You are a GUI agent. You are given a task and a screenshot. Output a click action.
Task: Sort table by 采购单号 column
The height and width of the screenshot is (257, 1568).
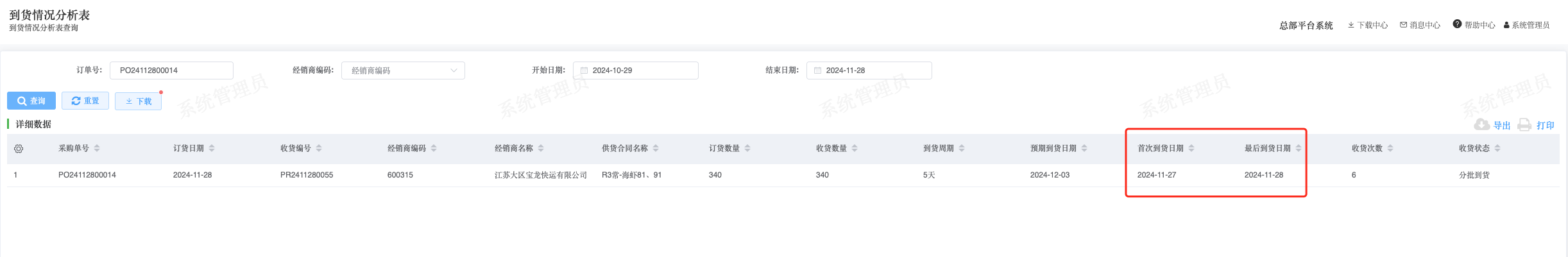point(97,149)
